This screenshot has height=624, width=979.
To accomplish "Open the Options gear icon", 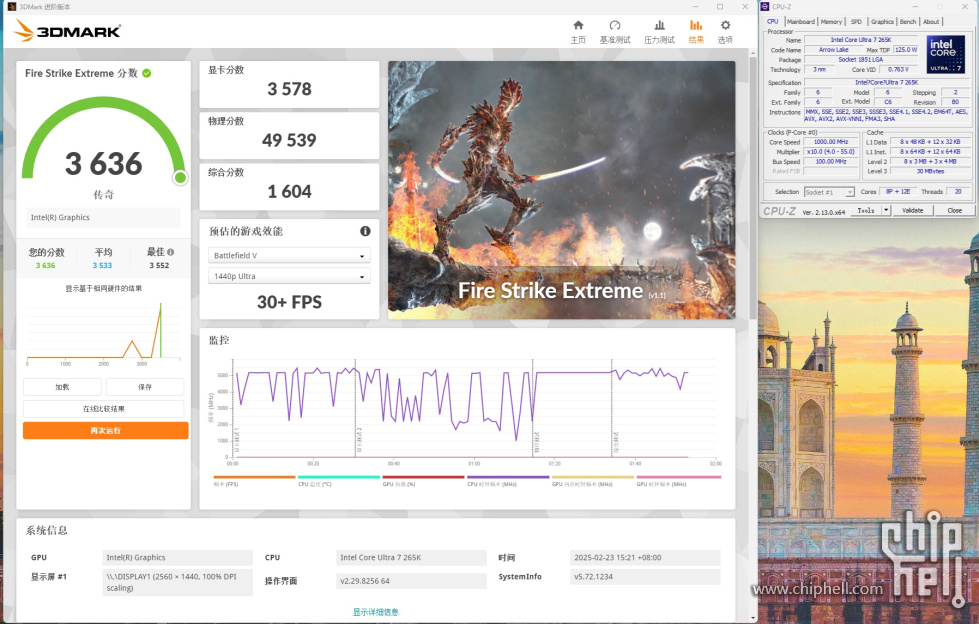I will (725, 26).
